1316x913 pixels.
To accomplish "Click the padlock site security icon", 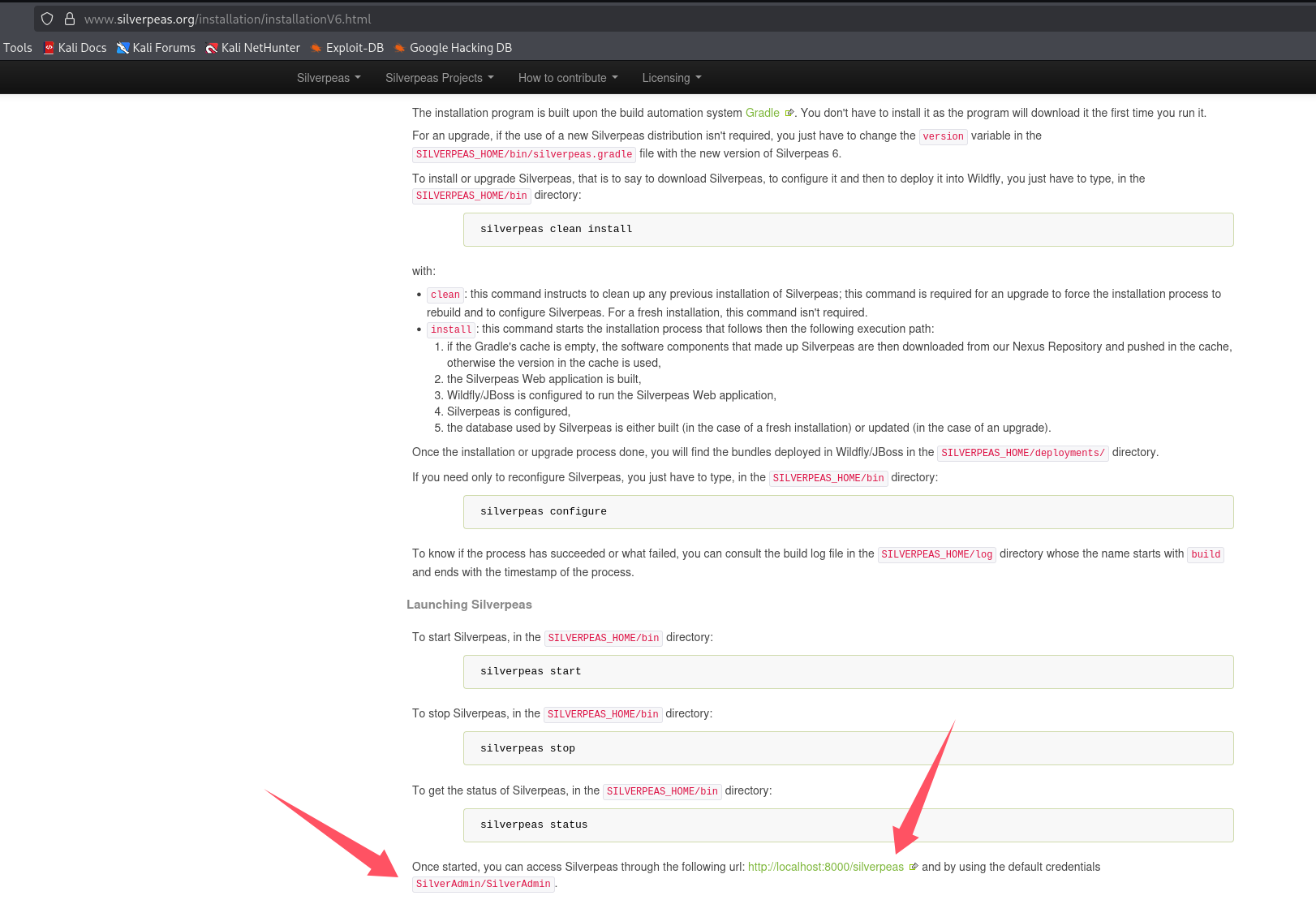I will click(70, 19).
